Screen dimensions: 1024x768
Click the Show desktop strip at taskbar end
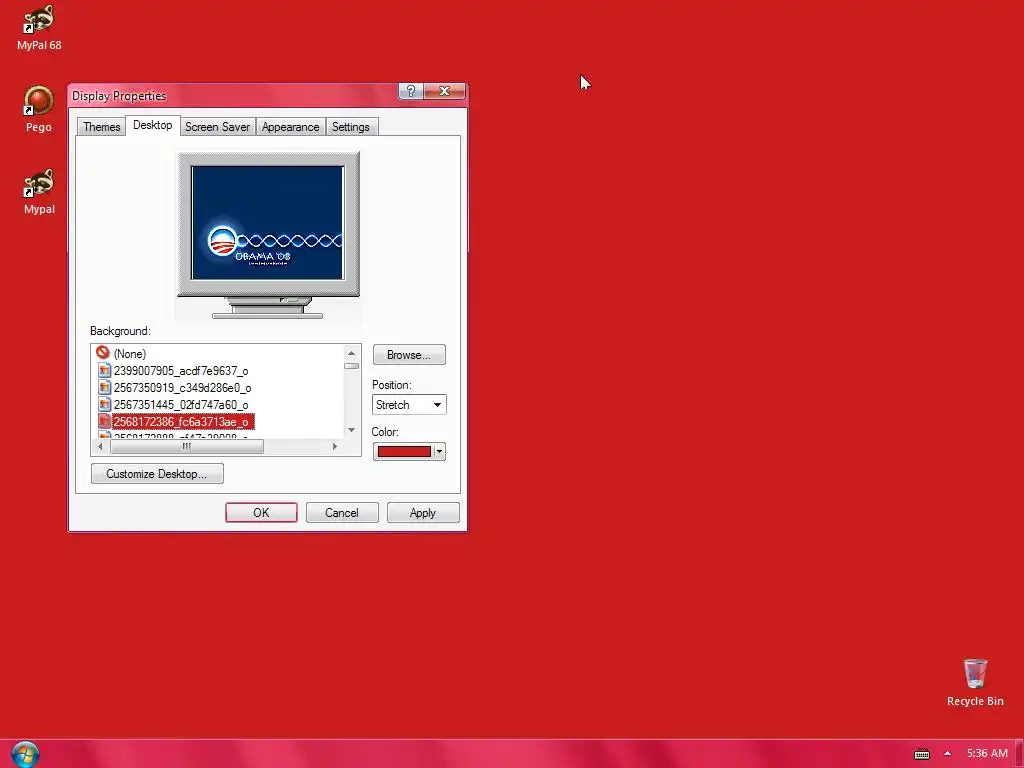coord(1019,754)
